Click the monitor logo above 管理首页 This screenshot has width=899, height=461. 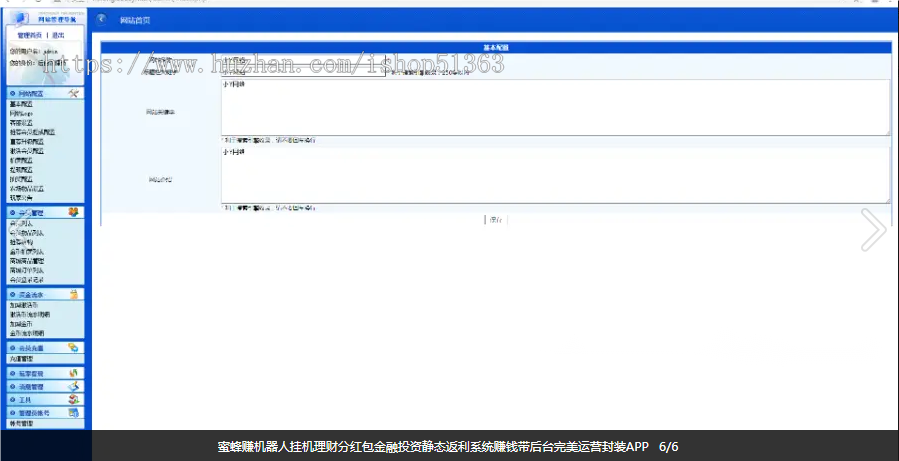click(x=21, y=18)
